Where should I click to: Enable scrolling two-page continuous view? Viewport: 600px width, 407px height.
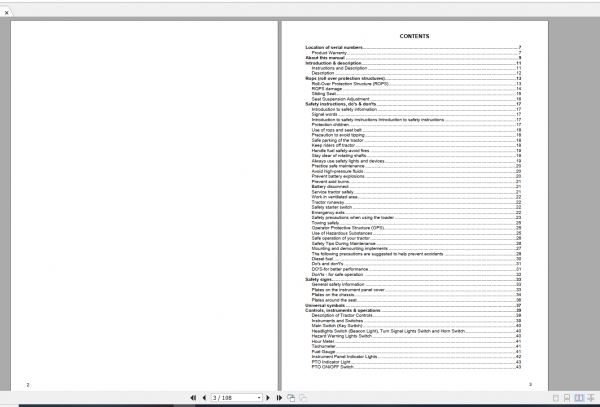(591, 398)
